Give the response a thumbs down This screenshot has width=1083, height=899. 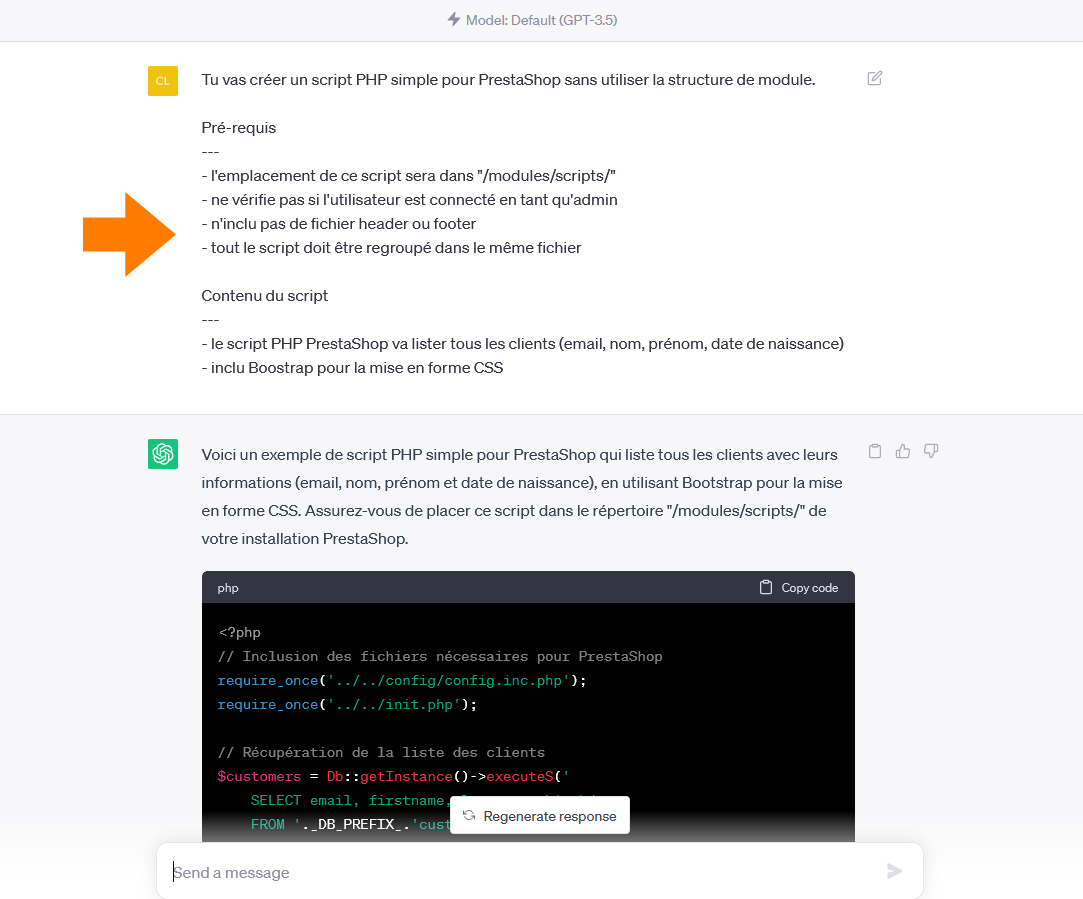tap(931, 451)
